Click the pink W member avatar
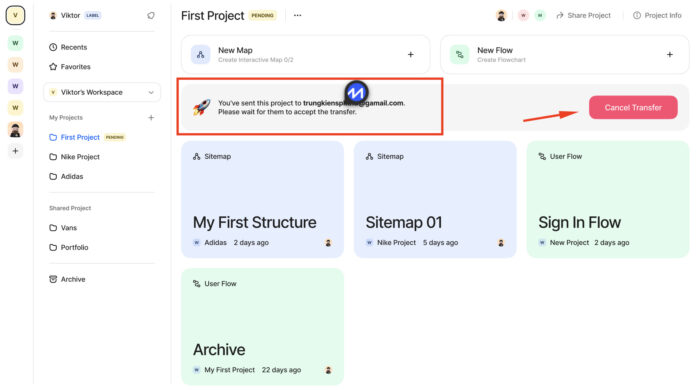Screen dimensions: 700x390 523,16
